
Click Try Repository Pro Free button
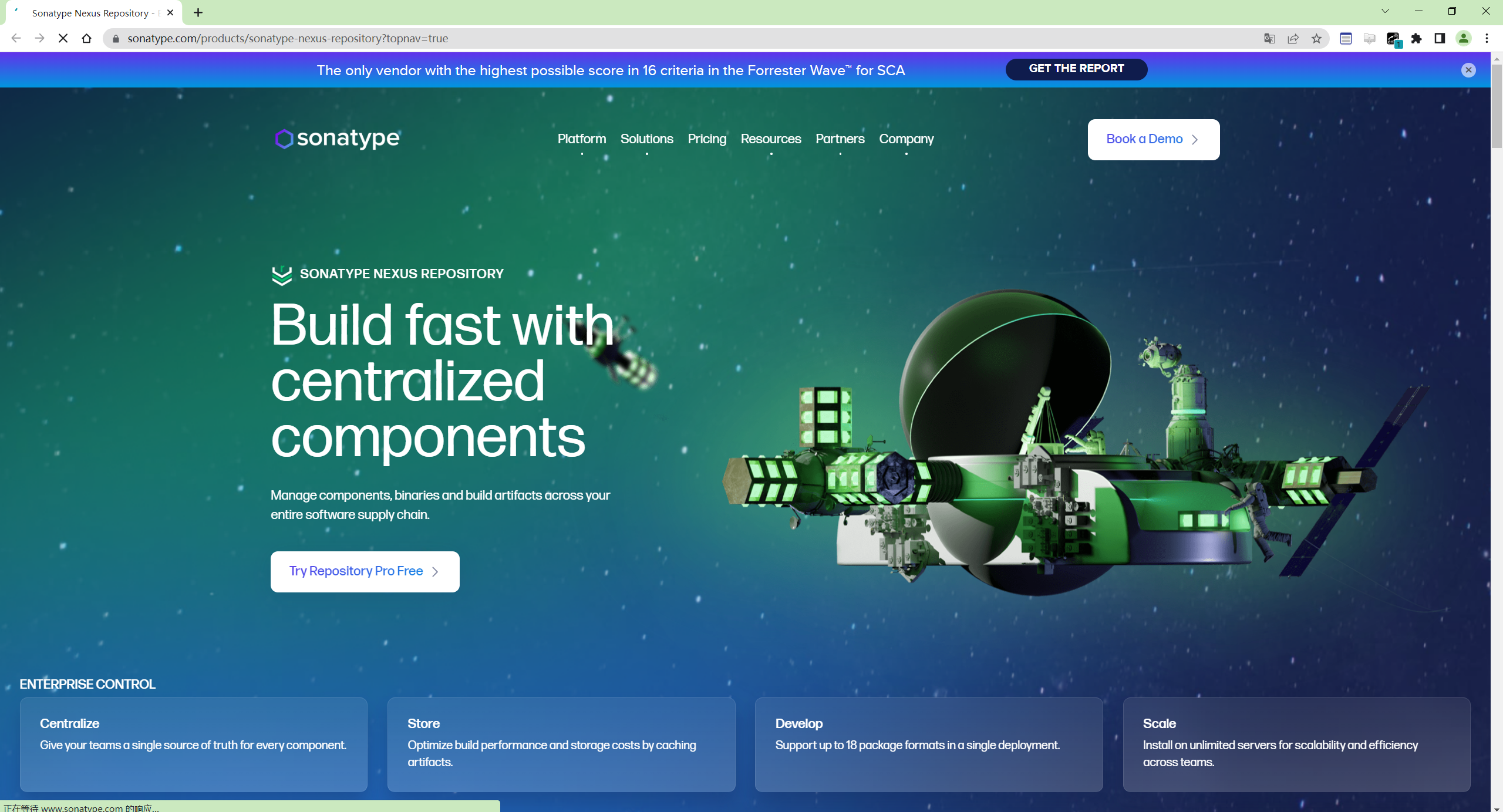(x=365, y=571)
